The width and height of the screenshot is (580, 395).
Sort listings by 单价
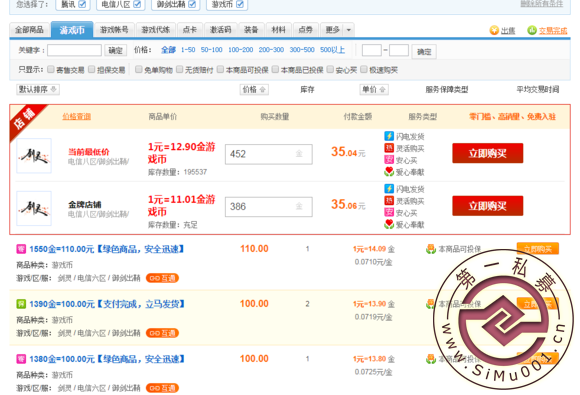coord(374,90)
